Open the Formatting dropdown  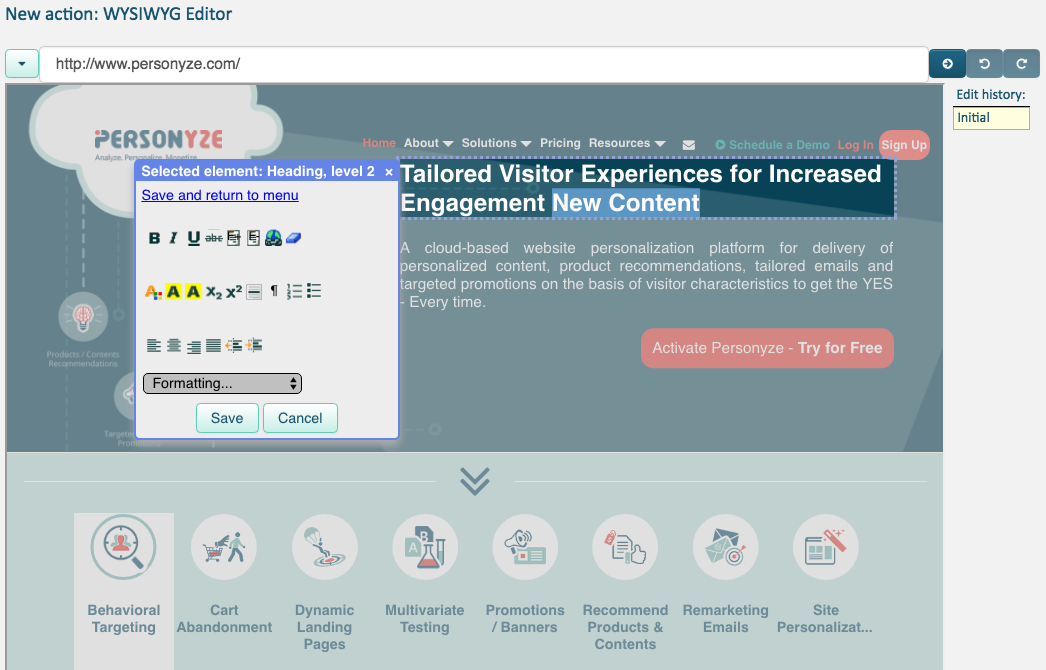222,383
